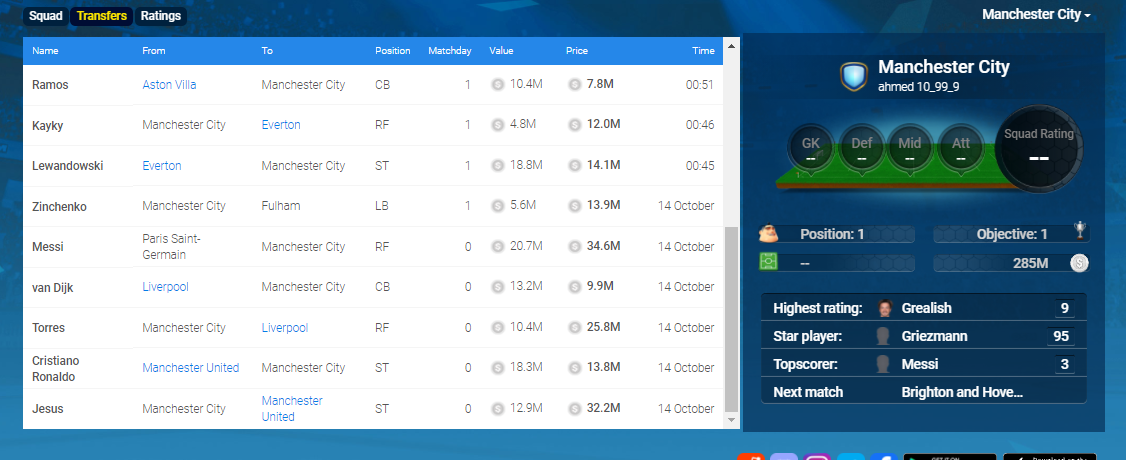Click the Att rating badge
Viewport: 1126px width, 460px height.
(x=960, y=149)
